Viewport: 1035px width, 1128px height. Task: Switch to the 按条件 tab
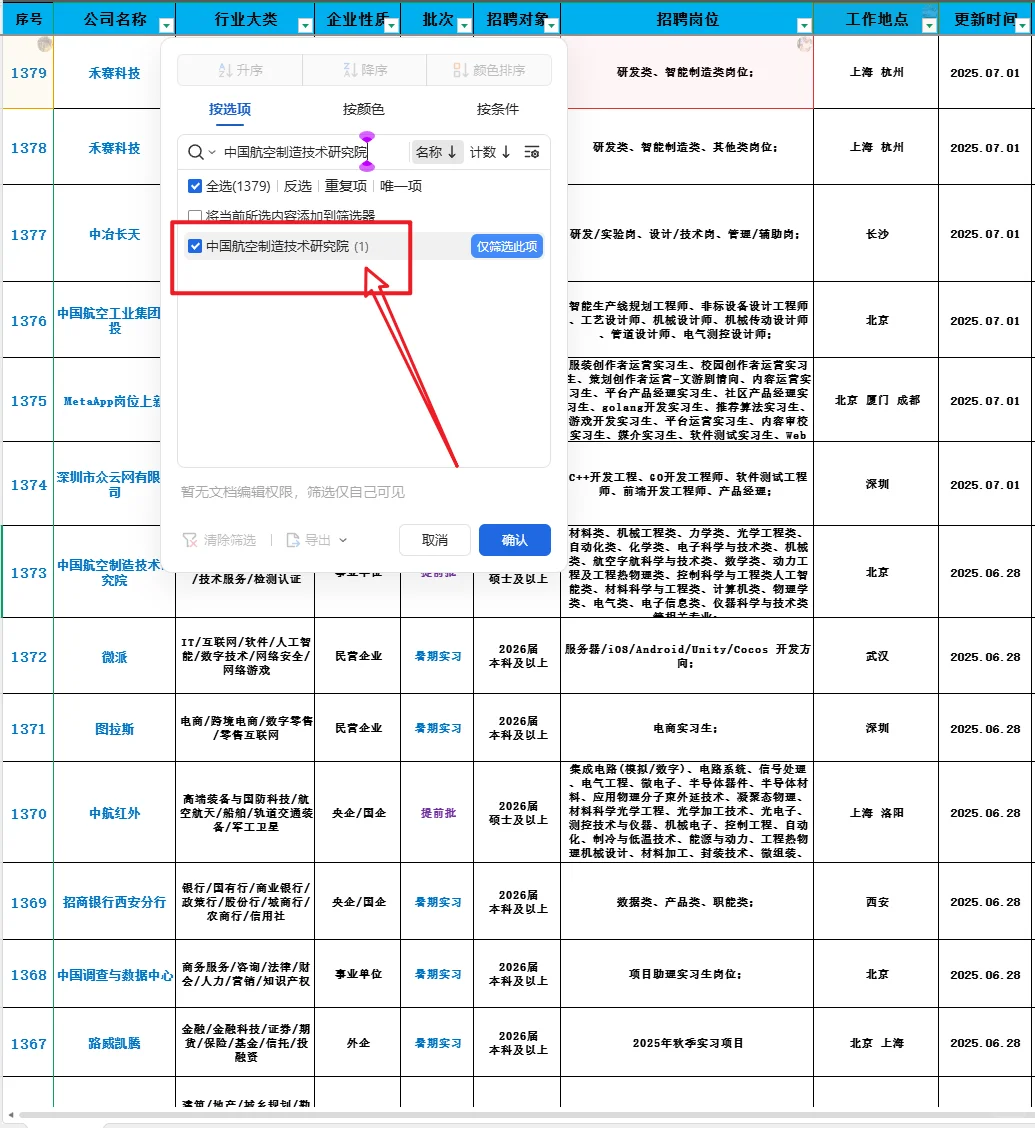tap(497, 109)
